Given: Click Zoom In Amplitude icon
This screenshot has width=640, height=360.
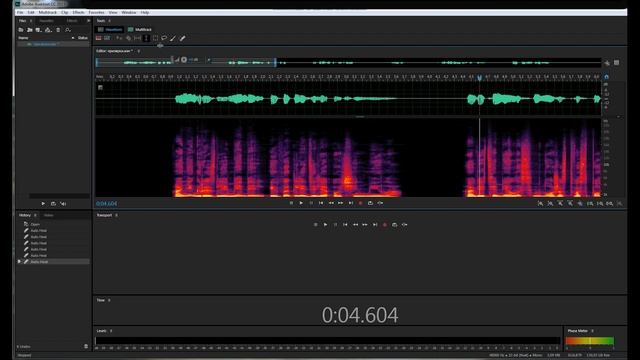Looking at the screenshot, I should [x=540, y=203].
